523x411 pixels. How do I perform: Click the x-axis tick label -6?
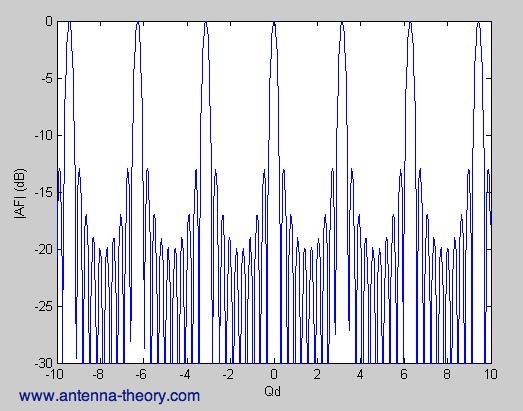[x=141, y=374]
